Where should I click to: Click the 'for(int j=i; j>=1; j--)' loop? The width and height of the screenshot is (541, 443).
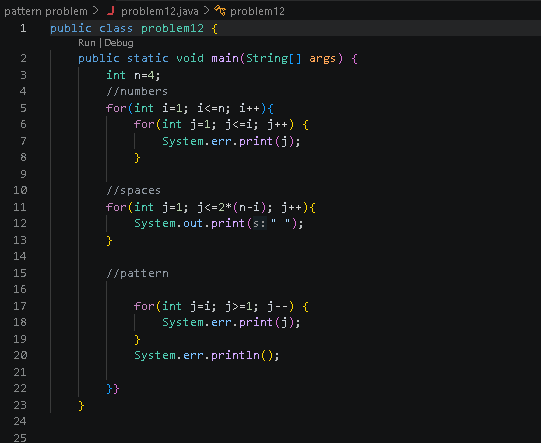coord(214,306)
